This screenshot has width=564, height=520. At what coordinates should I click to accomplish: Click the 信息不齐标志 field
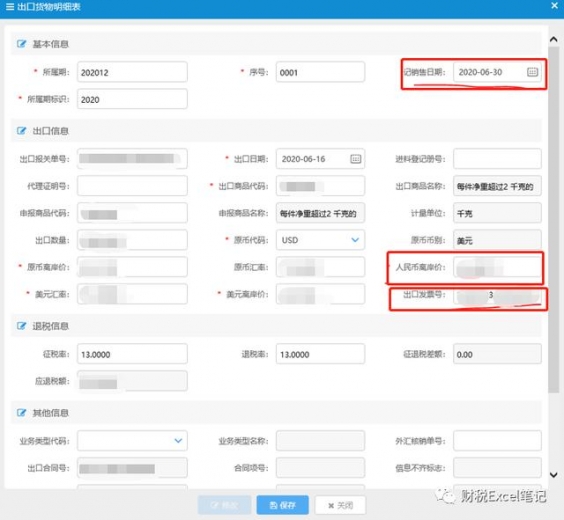point(497,467)
